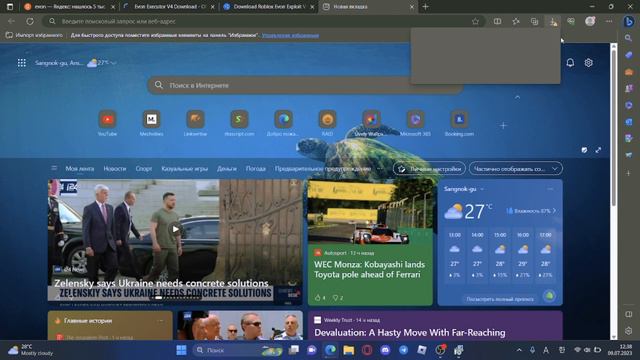Open the browser profile avatar
Image resolution: width=640 pixels, height=360 pixels.
point(590,21)
